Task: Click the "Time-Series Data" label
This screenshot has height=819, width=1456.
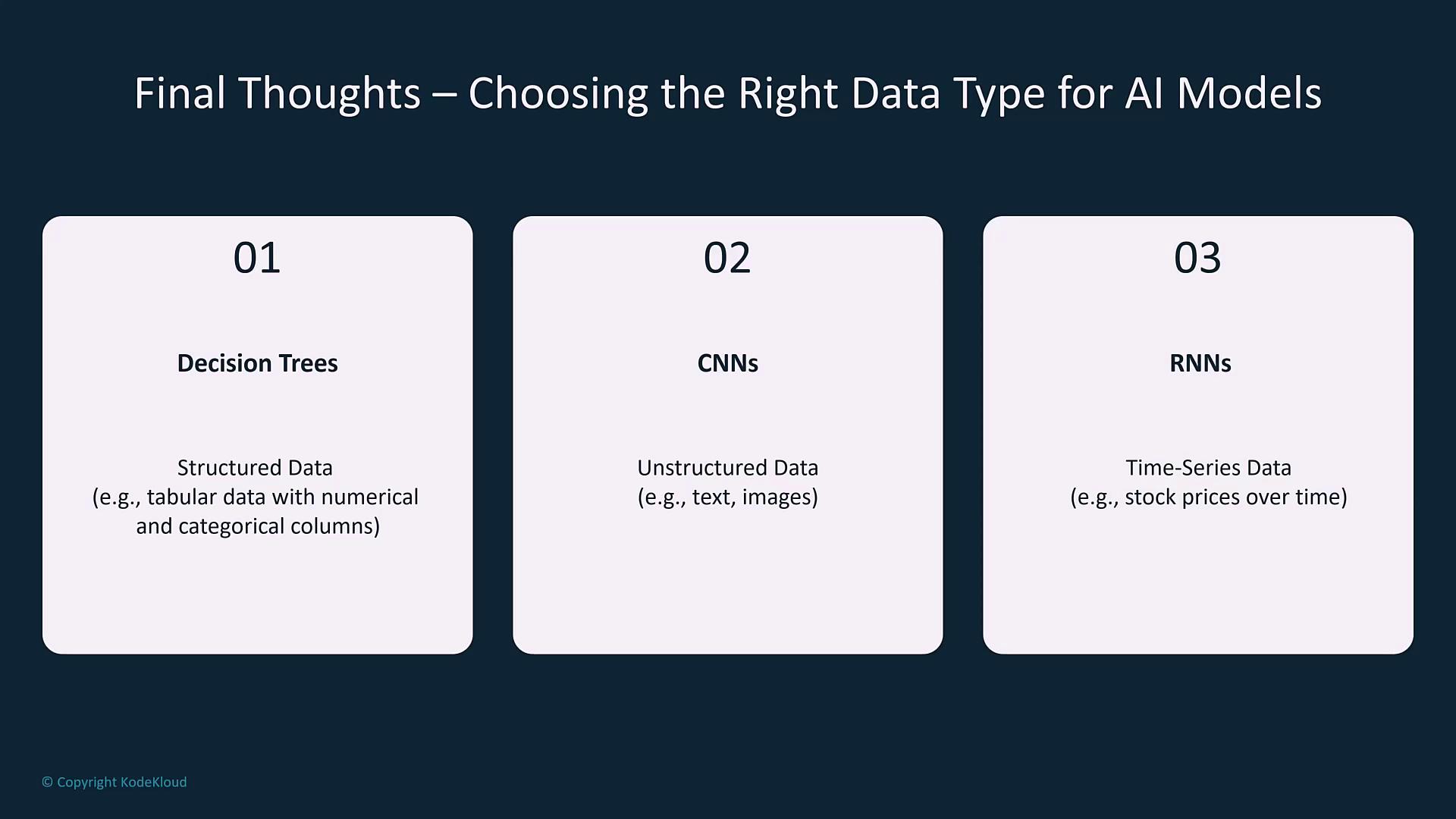Action: [1208, 468]
